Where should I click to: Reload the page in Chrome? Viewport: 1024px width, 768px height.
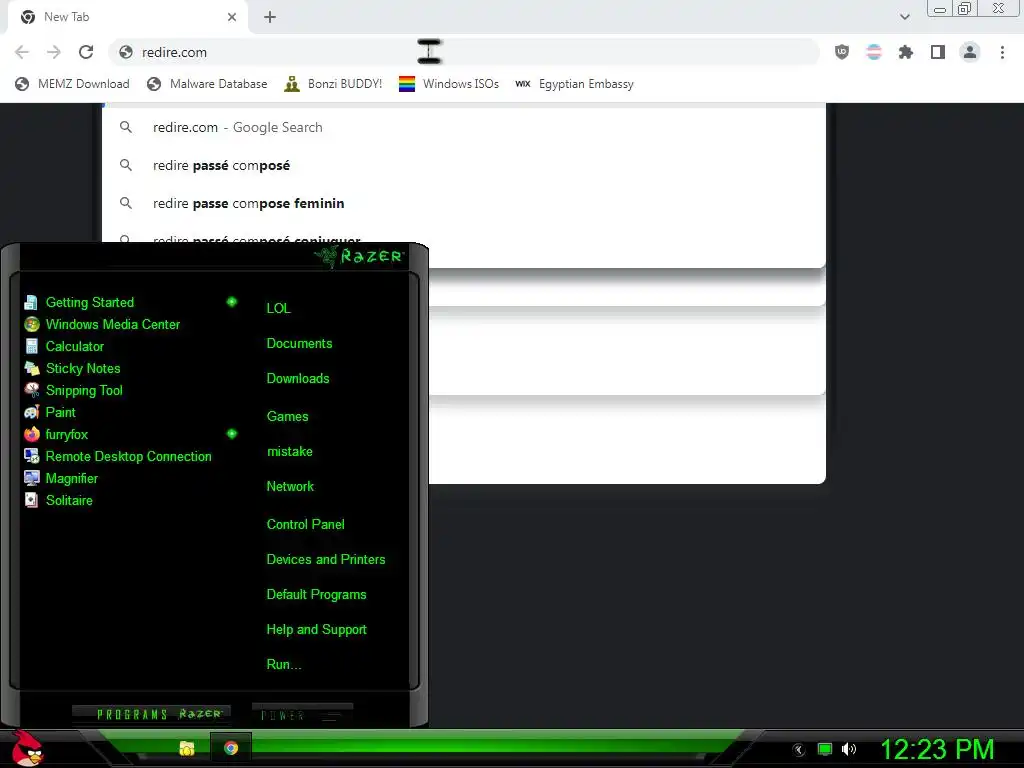86,52
